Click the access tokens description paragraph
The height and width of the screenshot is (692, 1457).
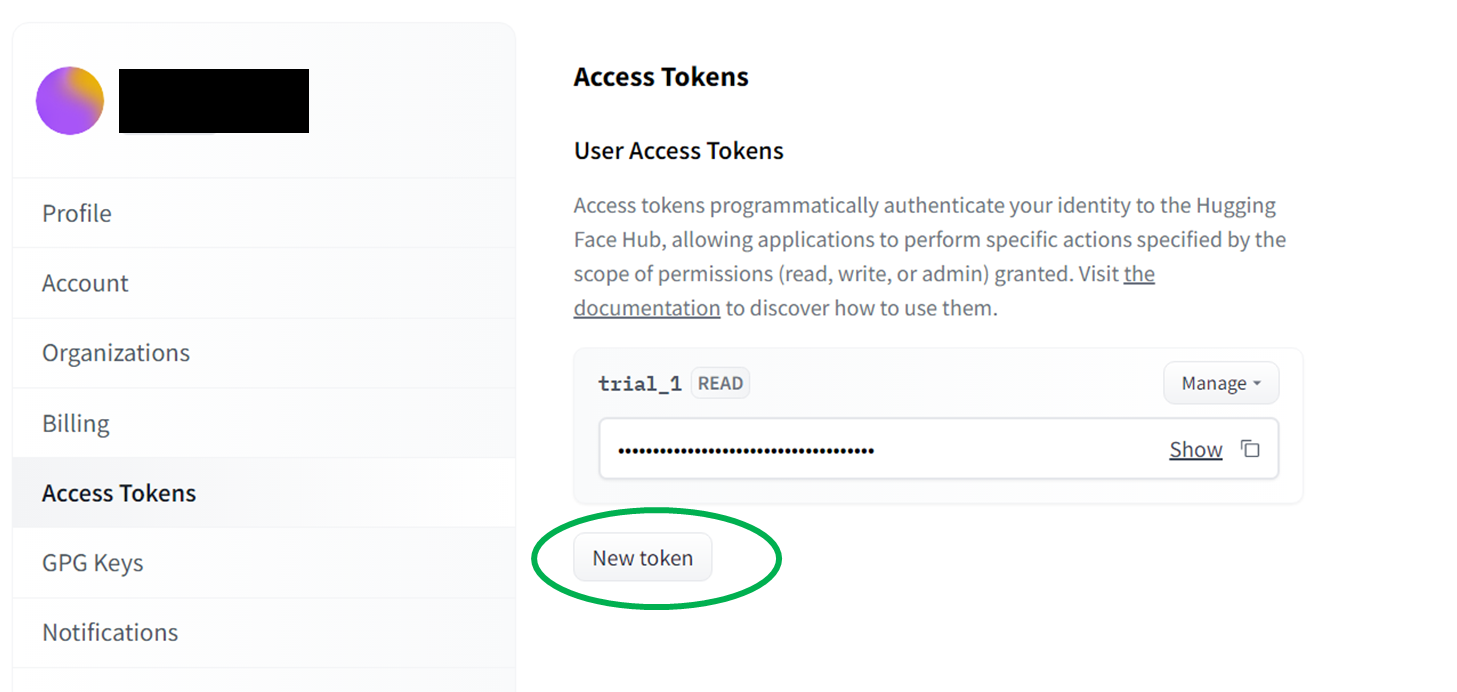pos(930,257)
